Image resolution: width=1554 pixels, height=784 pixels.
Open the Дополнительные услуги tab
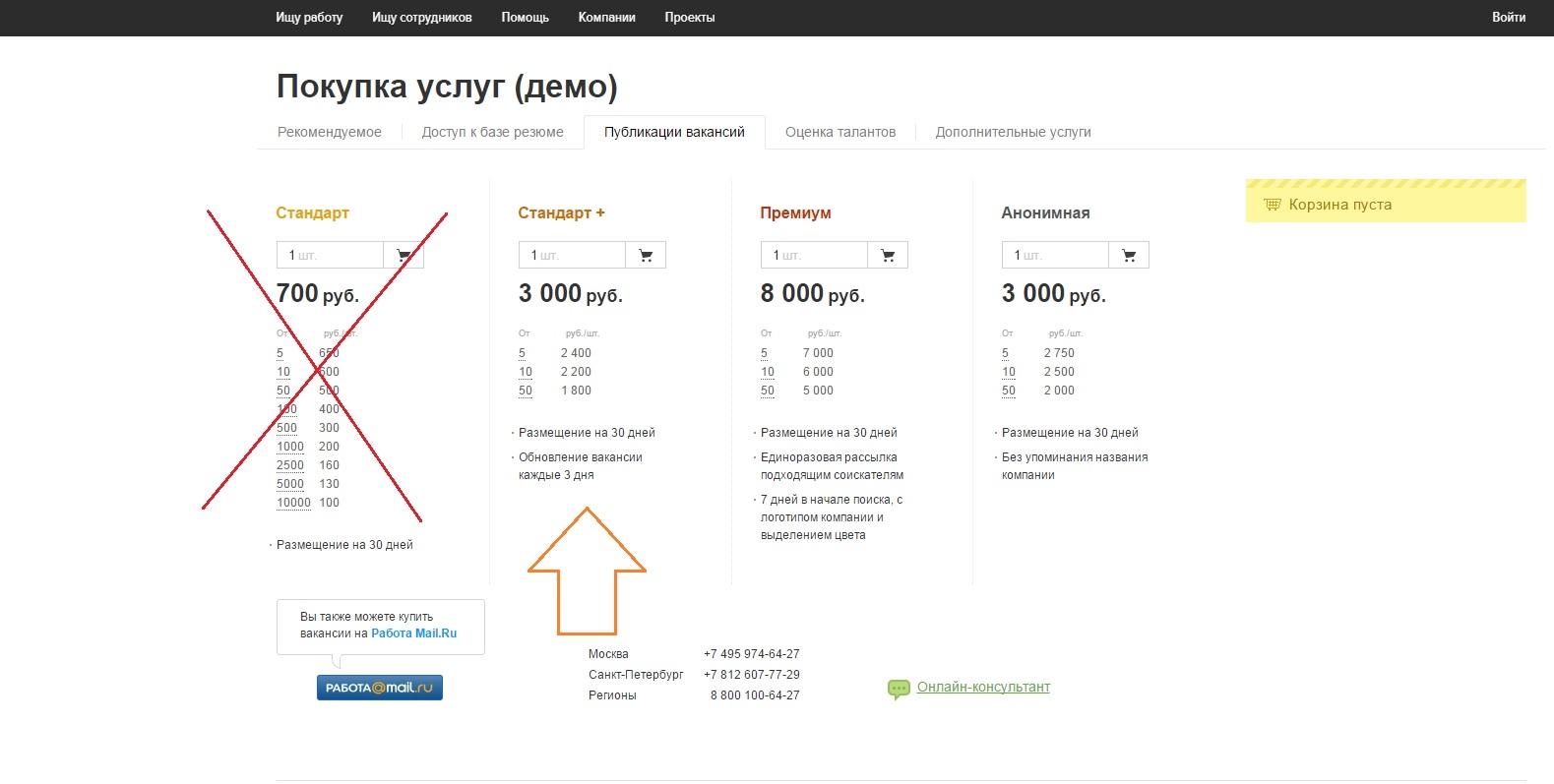click(x=1013, y=132)
